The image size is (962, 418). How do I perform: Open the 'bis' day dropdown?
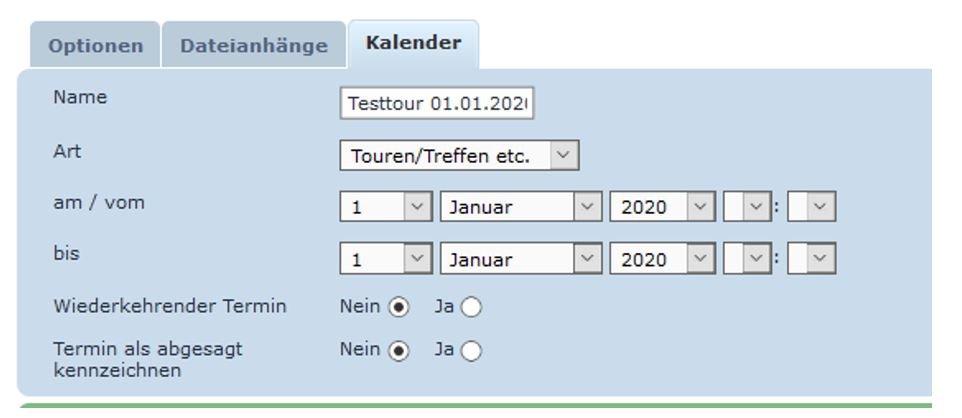385,259
